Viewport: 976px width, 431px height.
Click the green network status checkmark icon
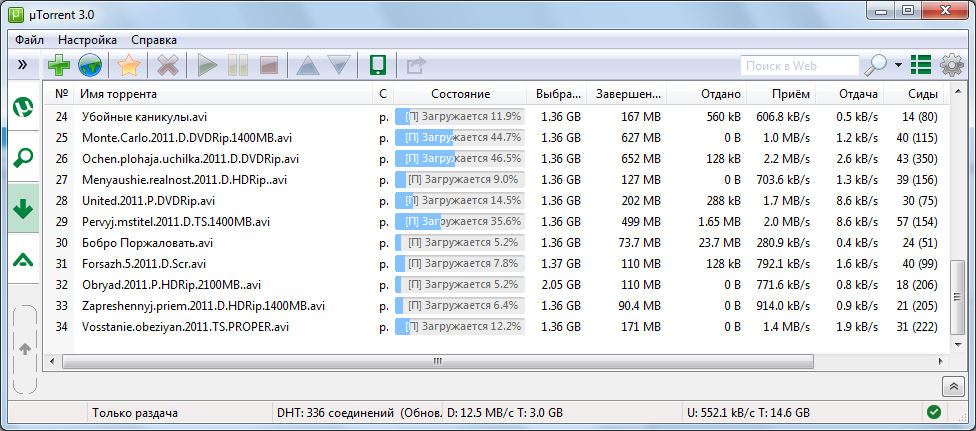(933, 412)
